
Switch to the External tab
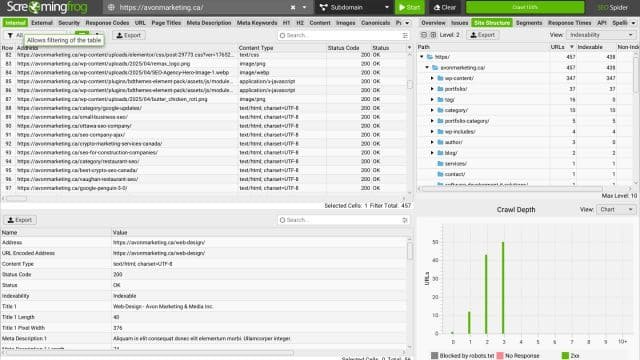[x=42, y=23]
